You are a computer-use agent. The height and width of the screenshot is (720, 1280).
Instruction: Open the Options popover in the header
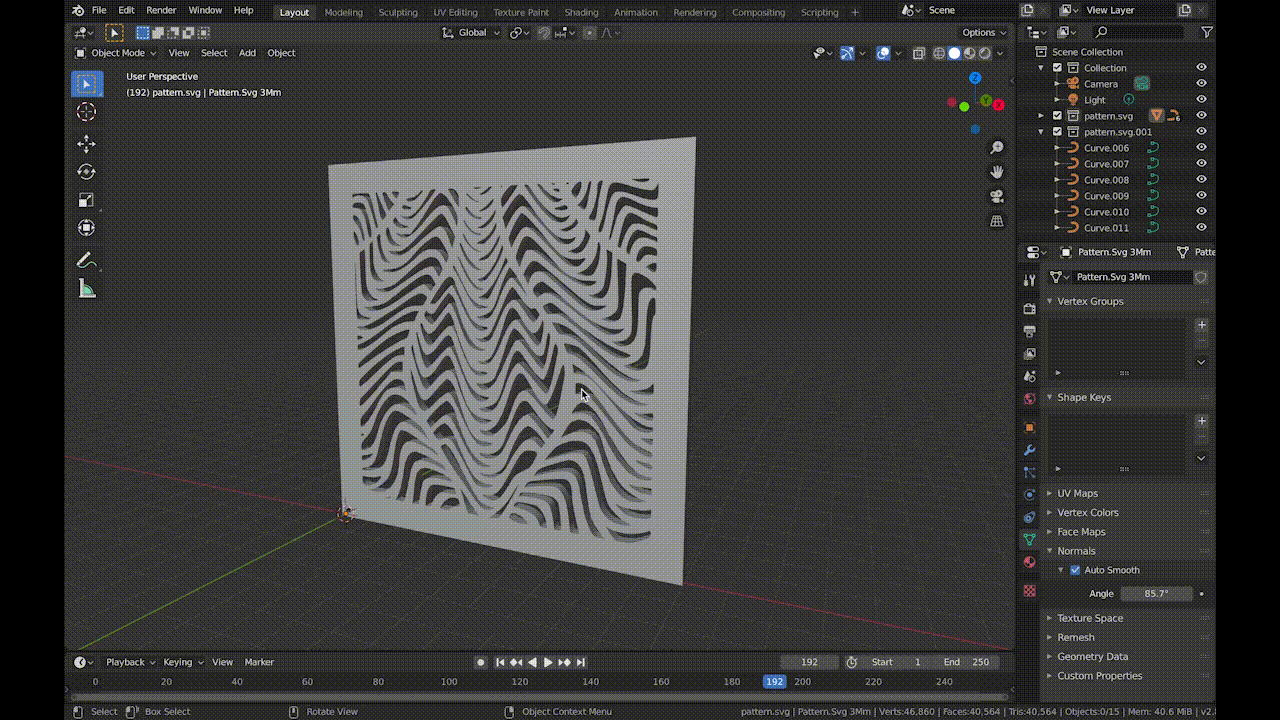point(981,32)
